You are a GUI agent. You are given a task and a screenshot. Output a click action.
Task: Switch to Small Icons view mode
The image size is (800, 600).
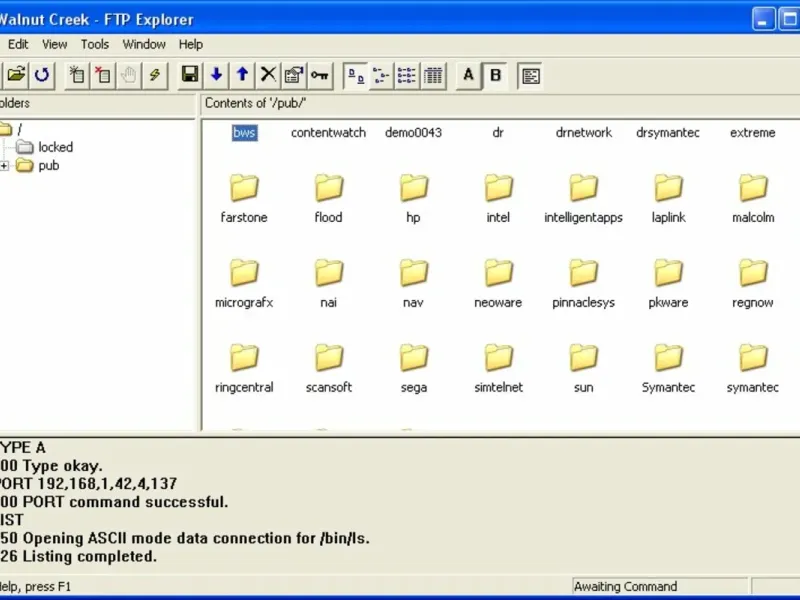pyautogui.click(x=381, y=76)
